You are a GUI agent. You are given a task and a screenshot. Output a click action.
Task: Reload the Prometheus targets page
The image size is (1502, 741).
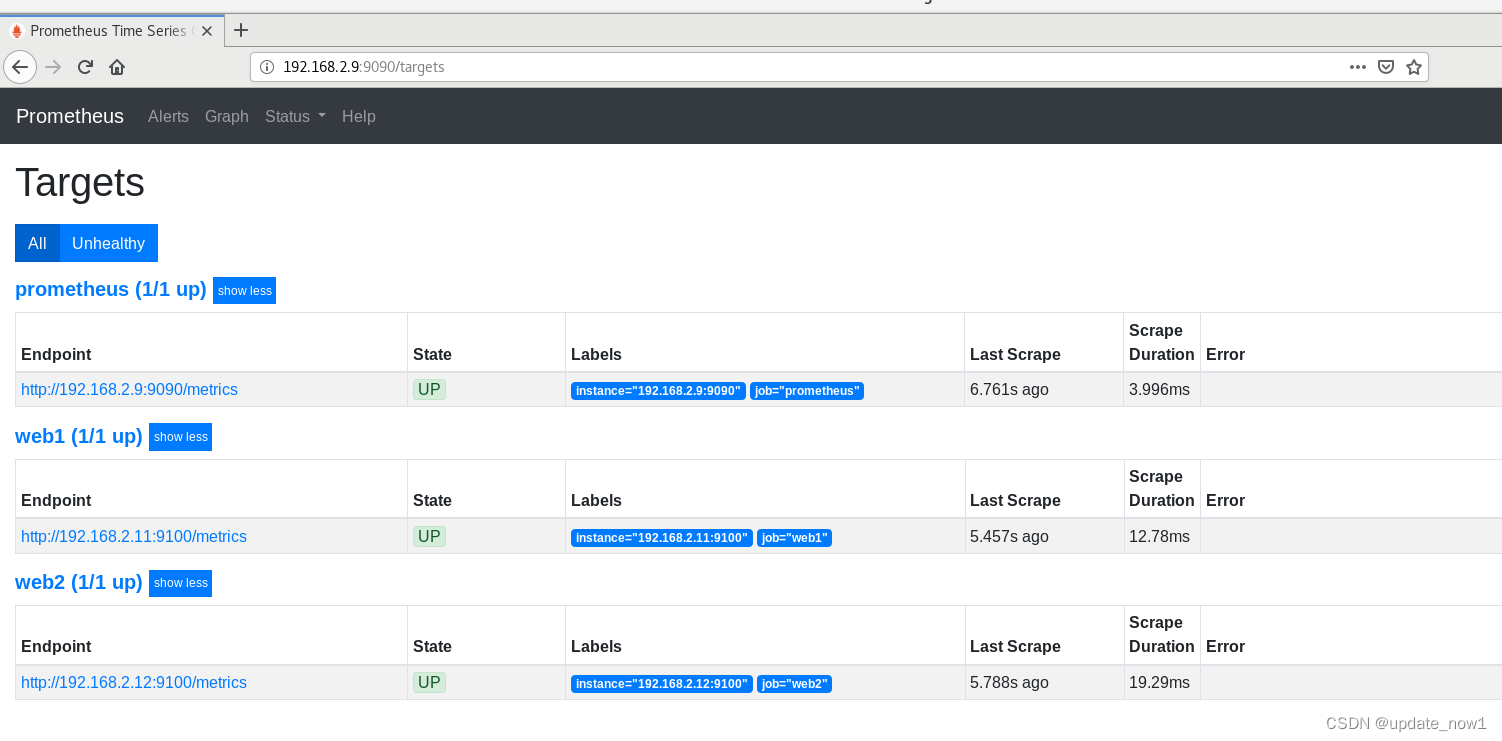(85, 66)
